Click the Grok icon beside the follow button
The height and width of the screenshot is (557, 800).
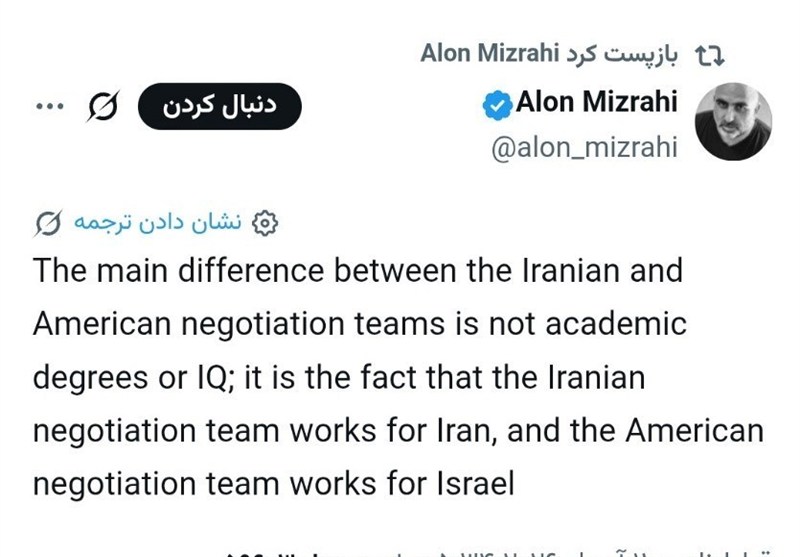coord(101,108)
